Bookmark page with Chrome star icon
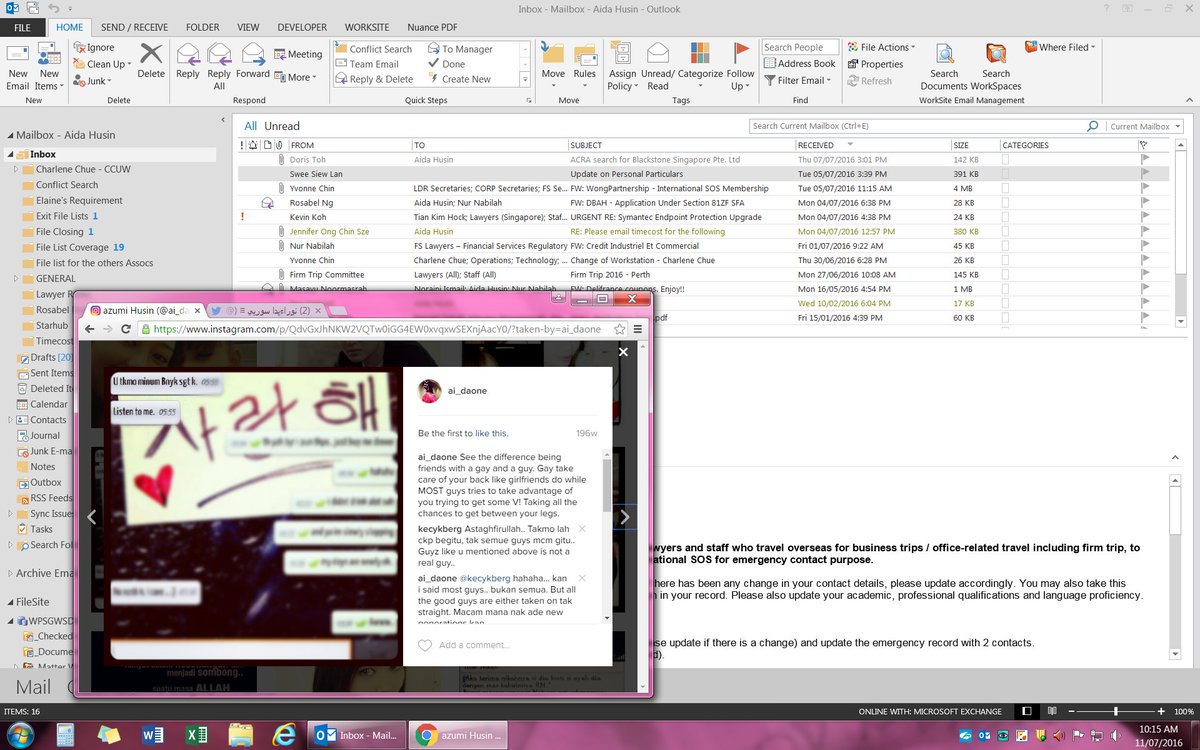 pos(620,328)
